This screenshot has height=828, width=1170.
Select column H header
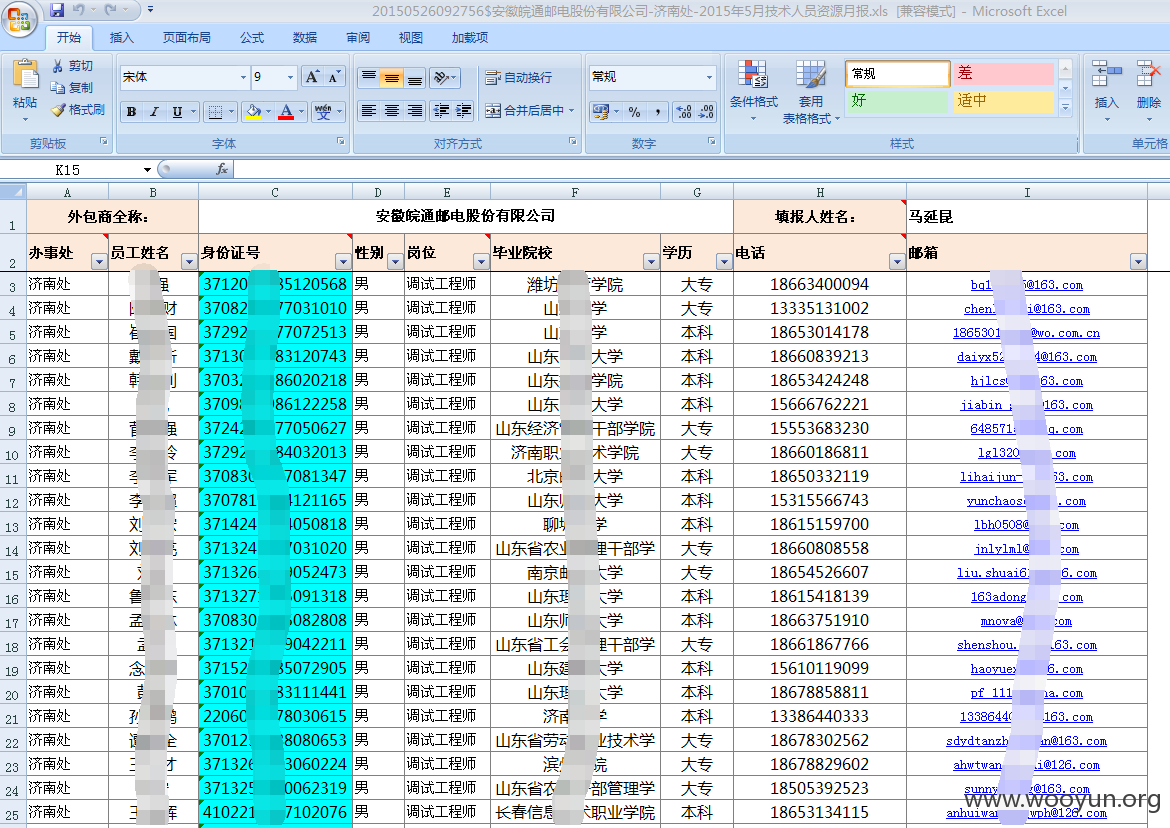pyautogui.click(x=820, y=192)
